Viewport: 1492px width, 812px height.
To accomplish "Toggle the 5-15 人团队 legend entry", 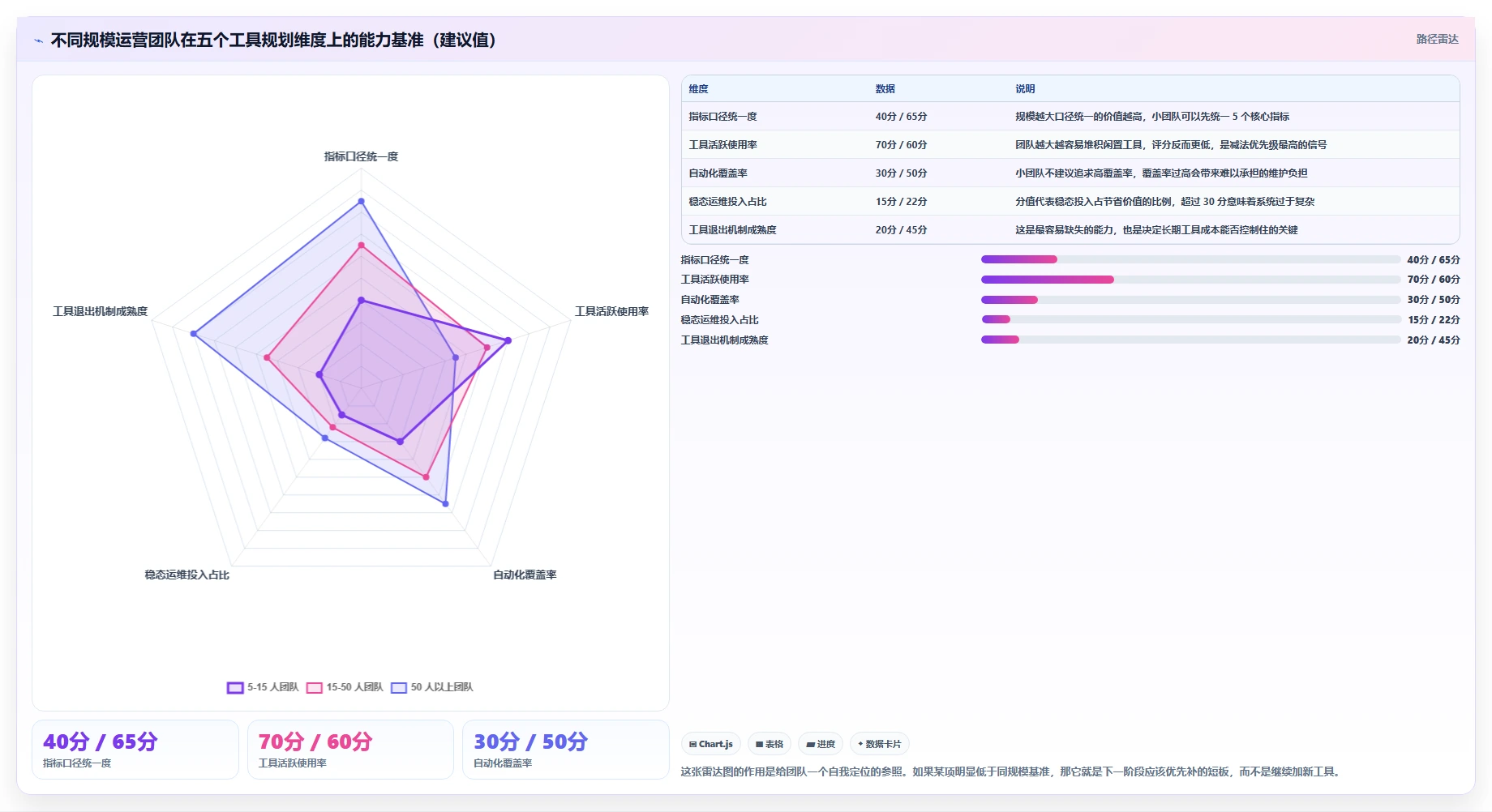I will click(263, 687).
